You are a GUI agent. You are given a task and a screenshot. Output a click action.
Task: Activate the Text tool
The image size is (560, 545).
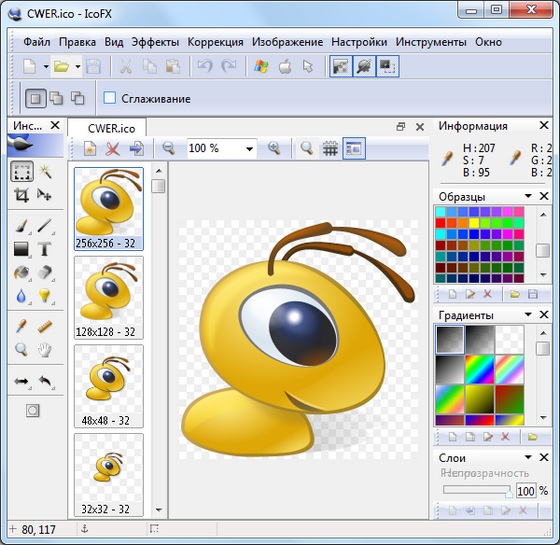45,249
